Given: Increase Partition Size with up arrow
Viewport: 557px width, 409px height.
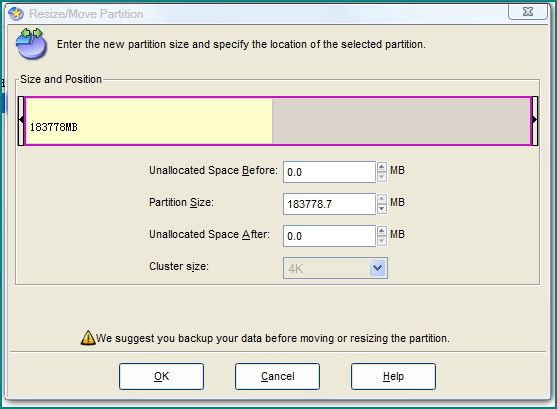Looking at the screenshot, I should coord(382,199).
